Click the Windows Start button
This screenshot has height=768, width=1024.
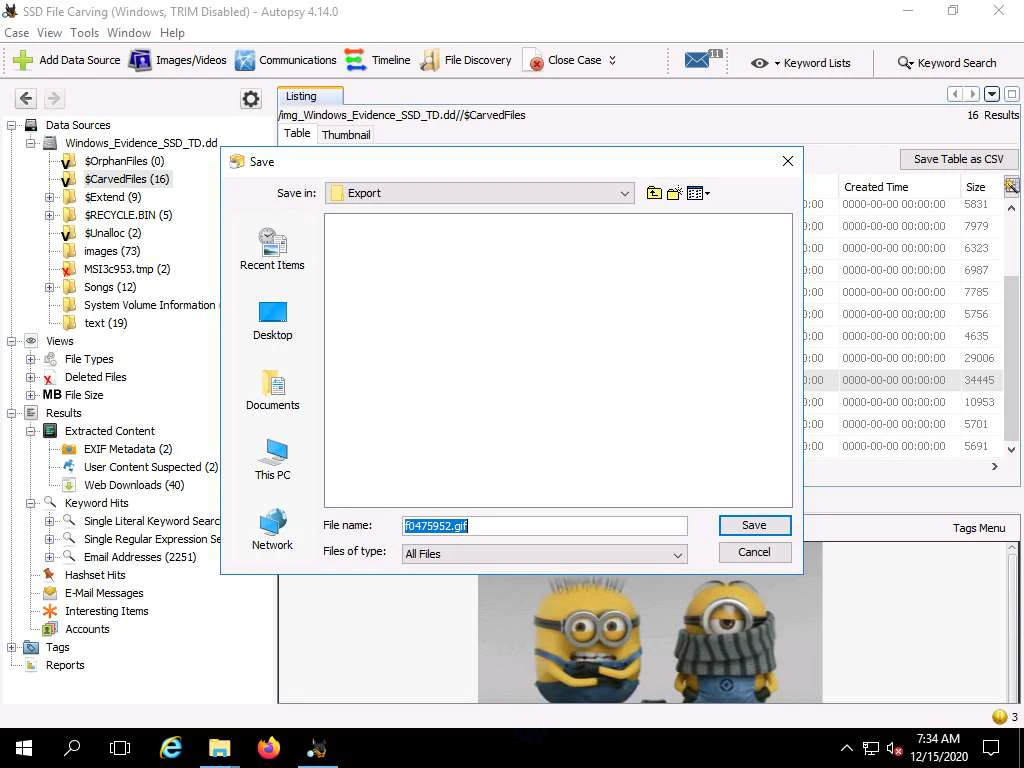coord(24,748)
